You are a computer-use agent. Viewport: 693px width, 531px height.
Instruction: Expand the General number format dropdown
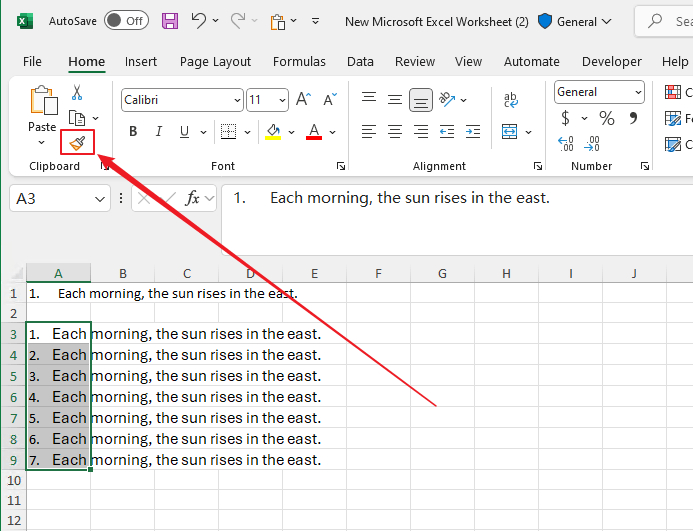point(637,92)
